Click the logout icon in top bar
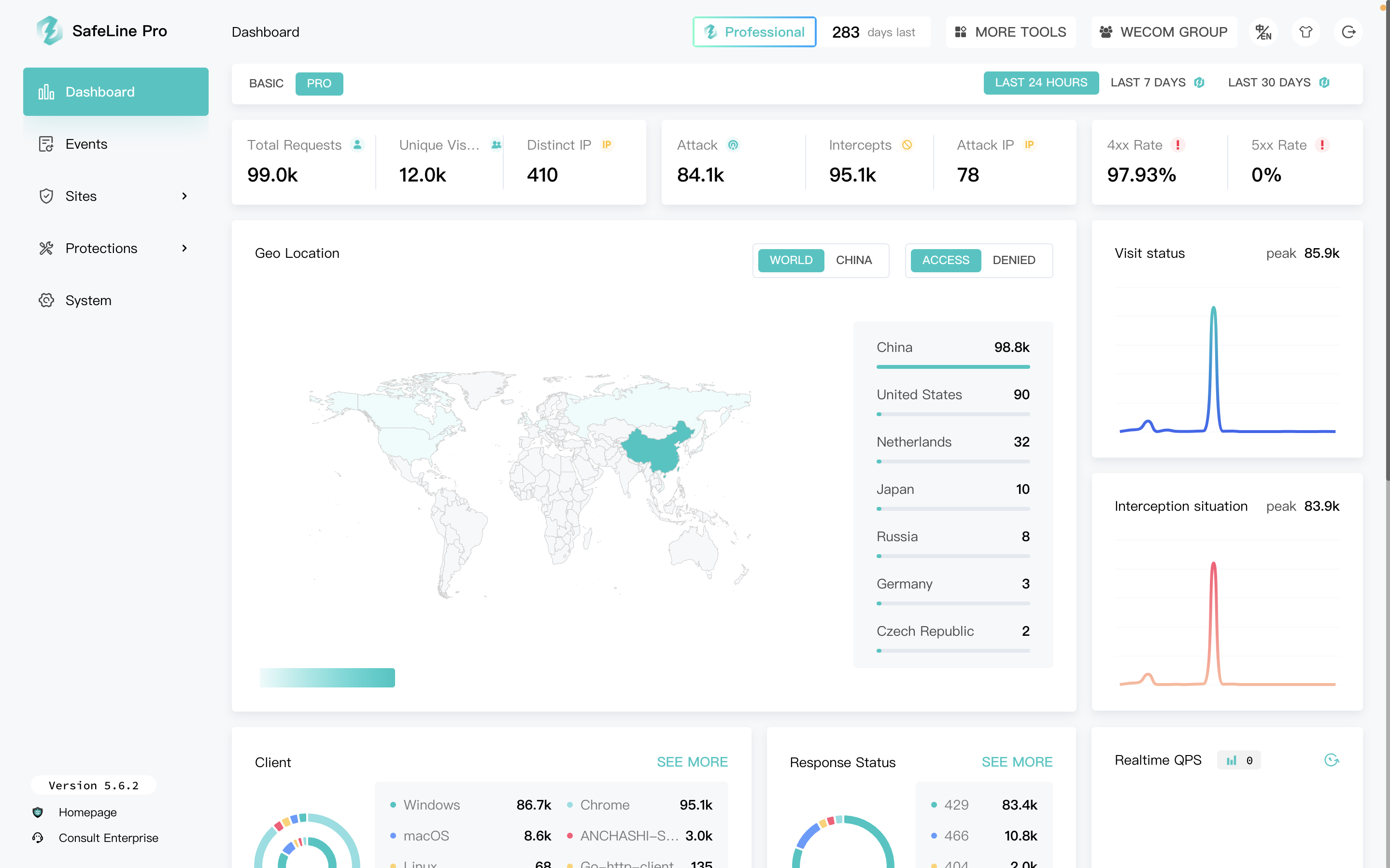Screen dimensions: 1390x868 click(1348, 32)
